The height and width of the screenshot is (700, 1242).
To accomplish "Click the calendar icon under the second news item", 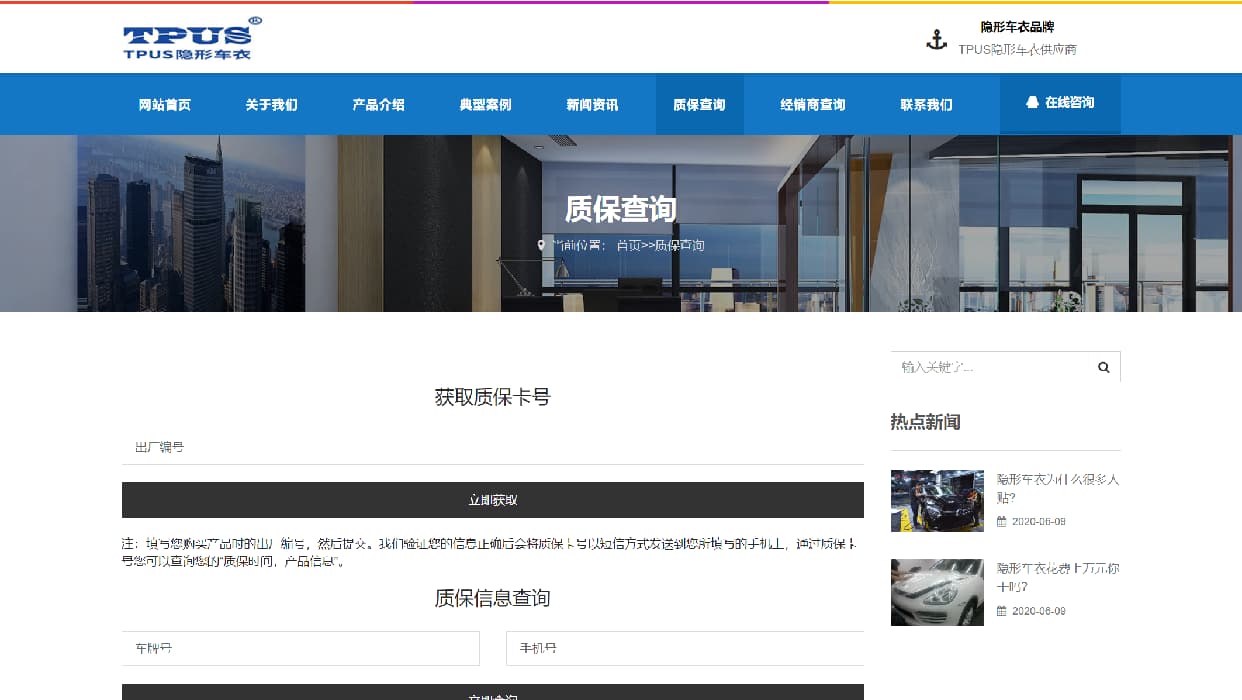I will (x=1002, y=611).
